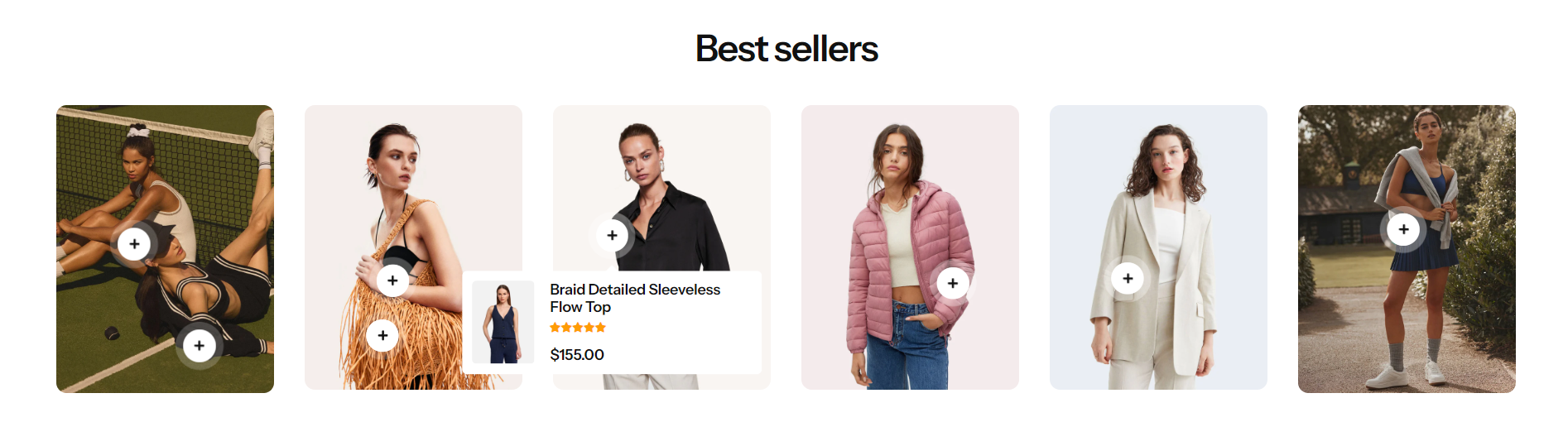Click the upper plus hotspot on the tennis court photo
Screen dimensions: 1568x446
tap(134, 244)
